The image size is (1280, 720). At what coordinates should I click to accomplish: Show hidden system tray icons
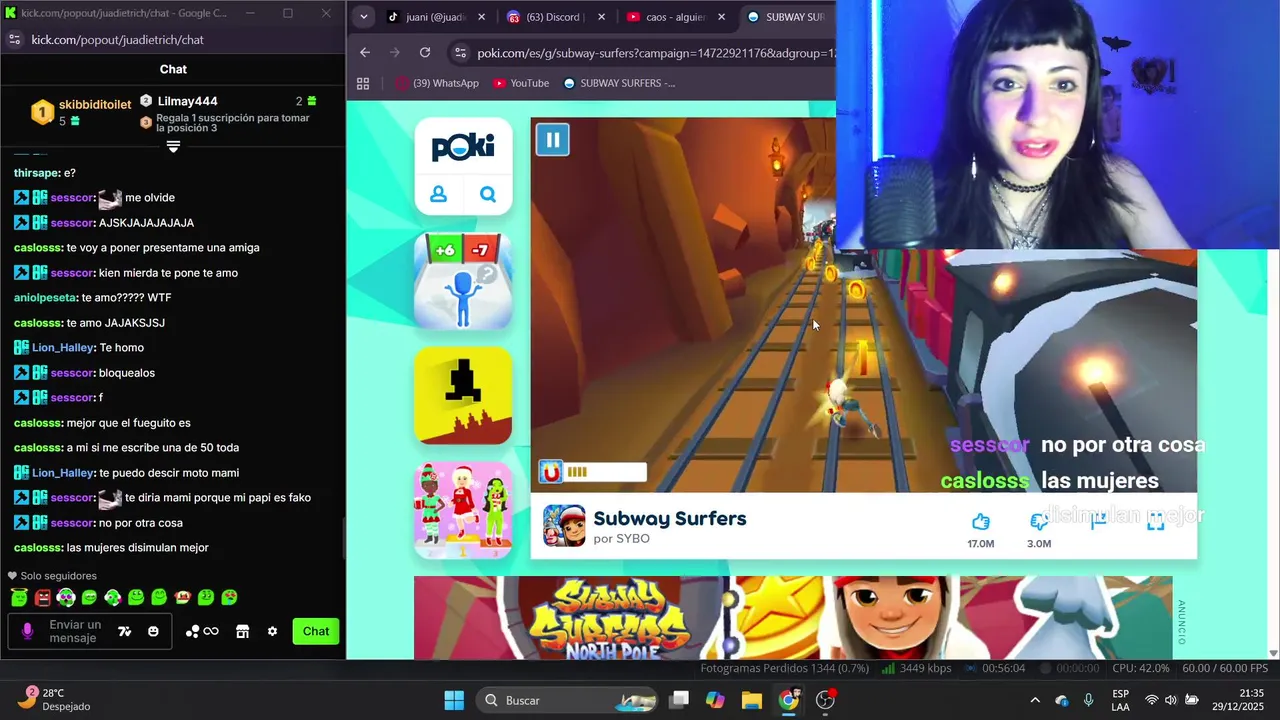point(1035,700)
